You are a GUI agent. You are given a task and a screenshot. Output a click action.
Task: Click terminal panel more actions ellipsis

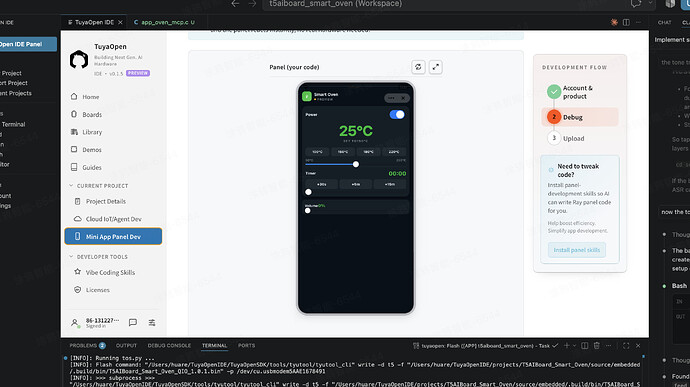(x=609, y=346)
